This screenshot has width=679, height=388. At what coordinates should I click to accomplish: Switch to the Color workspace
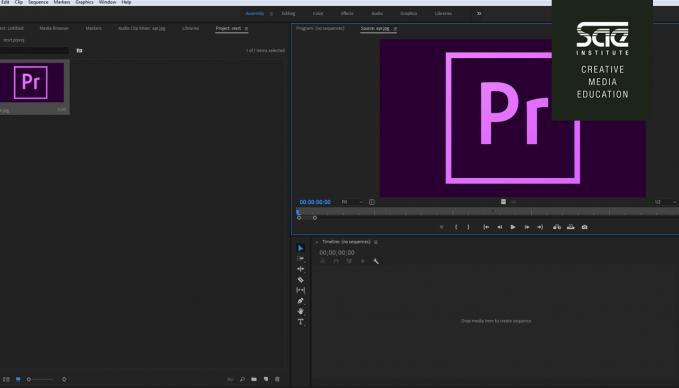point(318,13)
